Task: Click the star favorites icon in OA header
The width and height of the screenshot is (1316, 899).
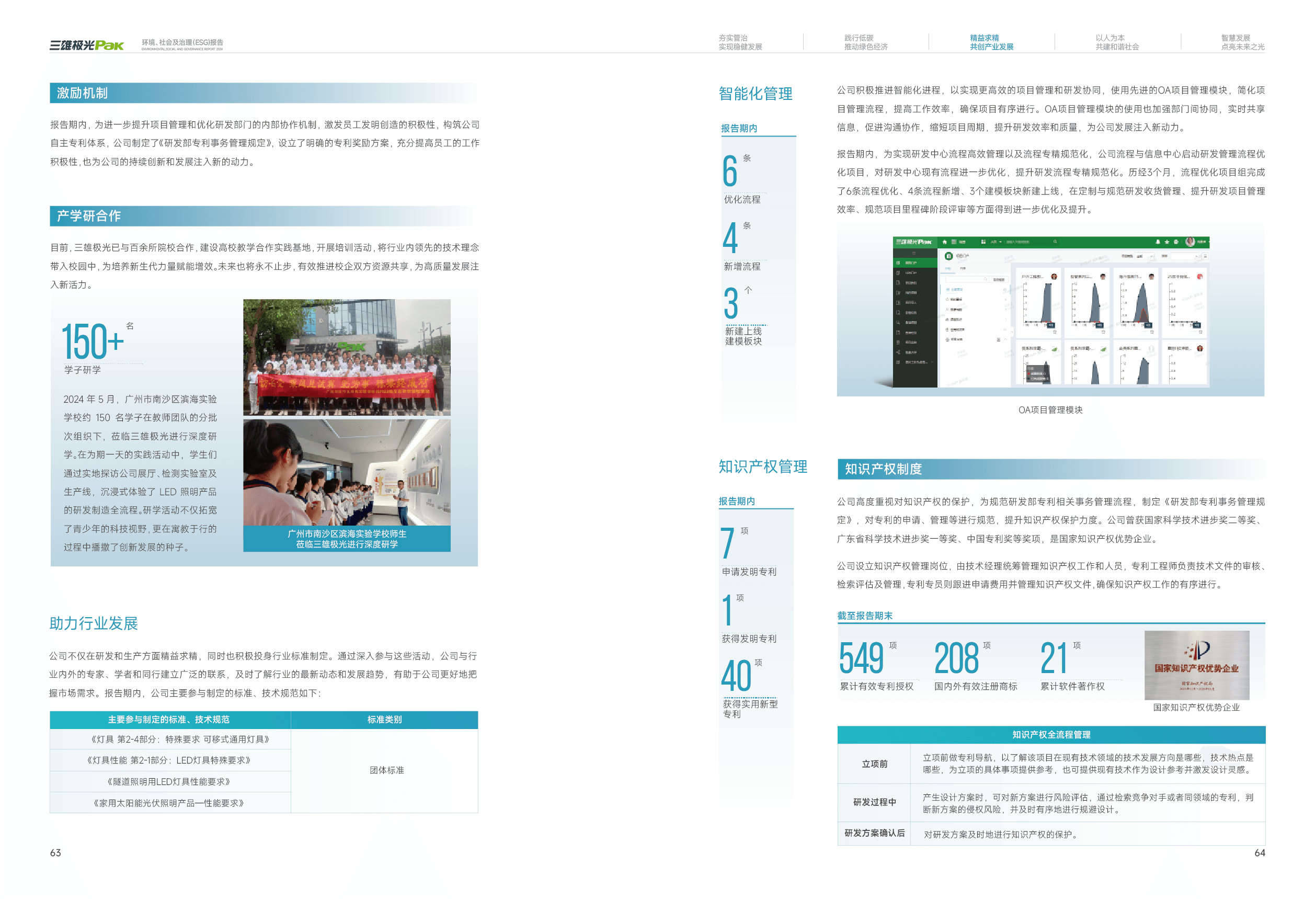Action: [1167, 242]
